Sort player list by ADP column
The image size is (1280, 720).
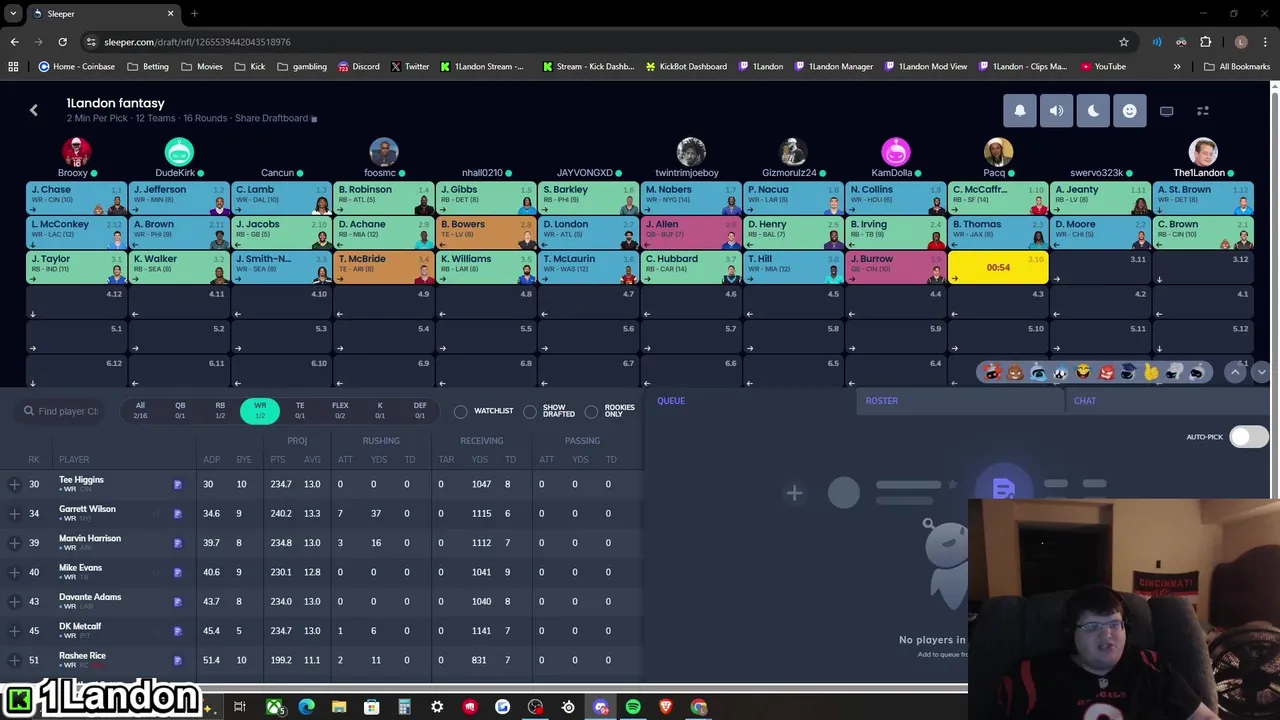[x=211, y=460]
